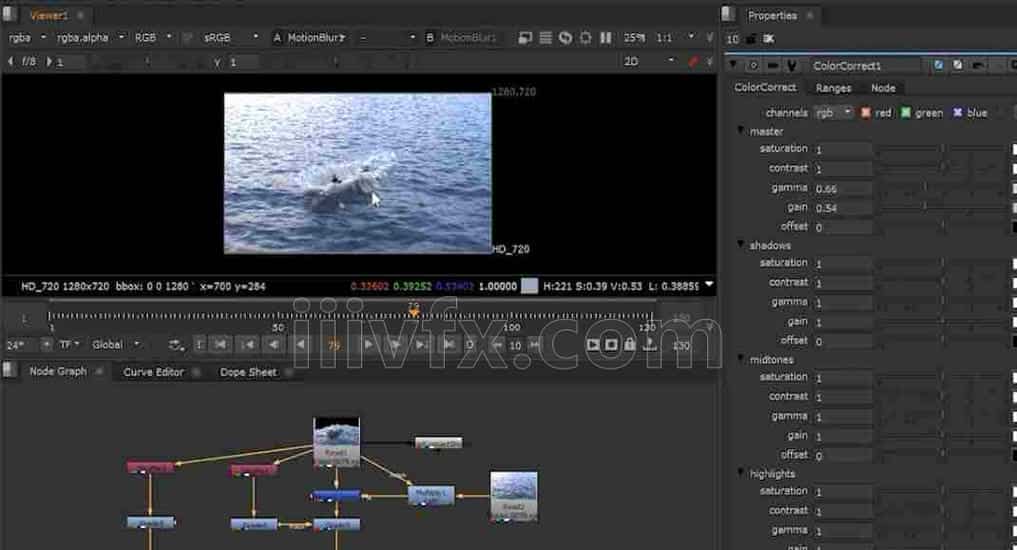Decrease f-stop using the left arrow
This screenshot has height=550, width=1017.
tap(10, 62)
